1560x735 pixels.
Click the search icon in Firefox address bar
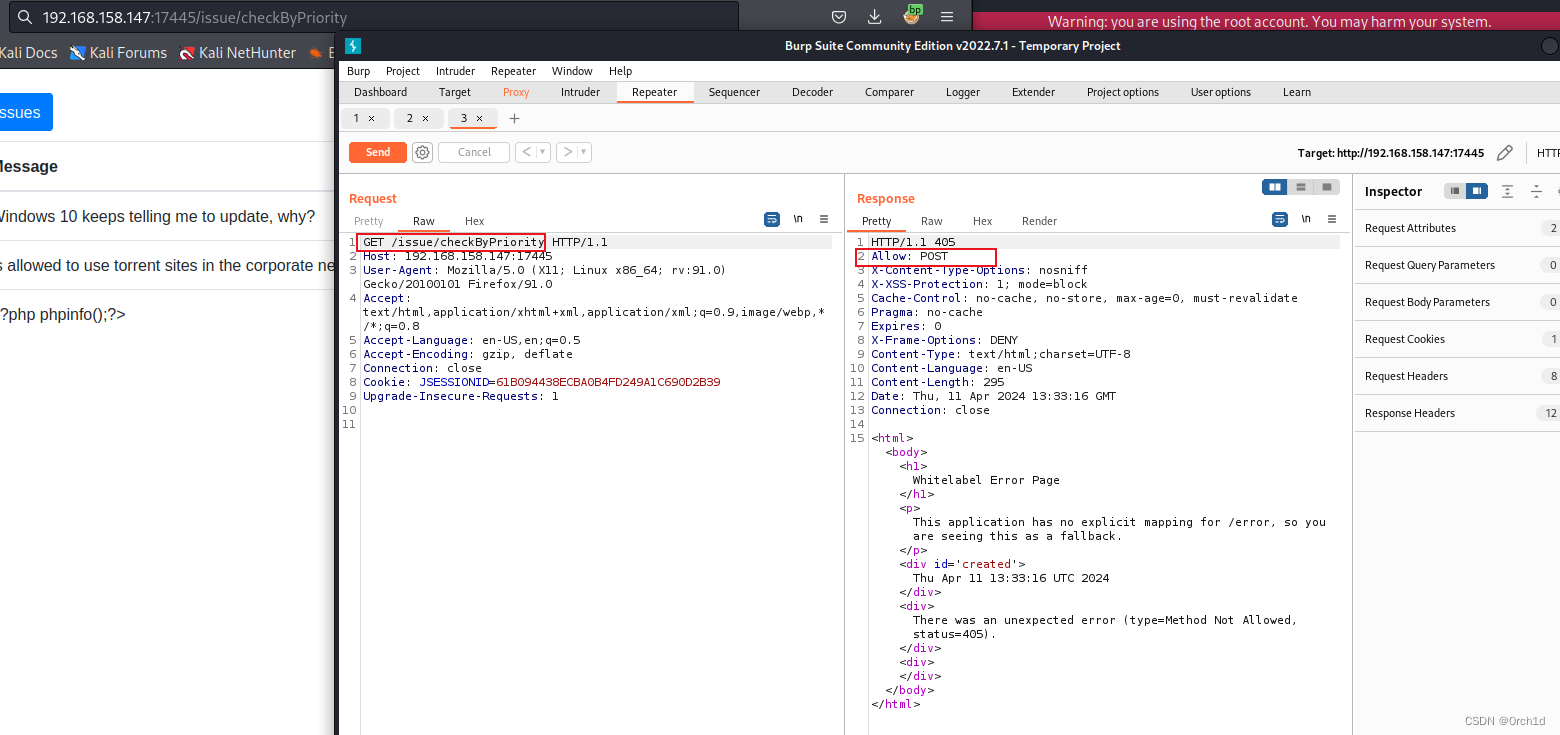pos(23,17)
